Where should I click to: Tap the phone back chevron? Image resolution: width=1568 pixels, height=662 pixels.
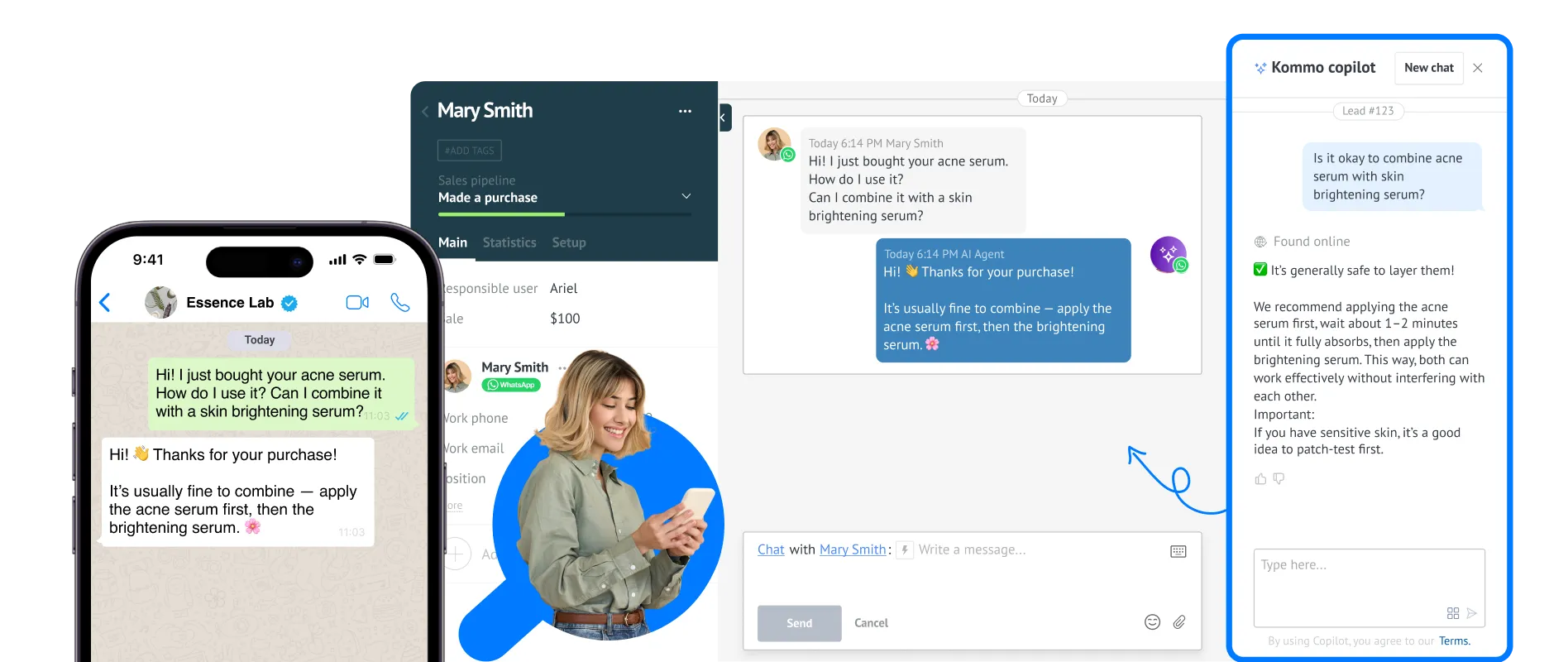pyautogui.click(x=105, y=303)
